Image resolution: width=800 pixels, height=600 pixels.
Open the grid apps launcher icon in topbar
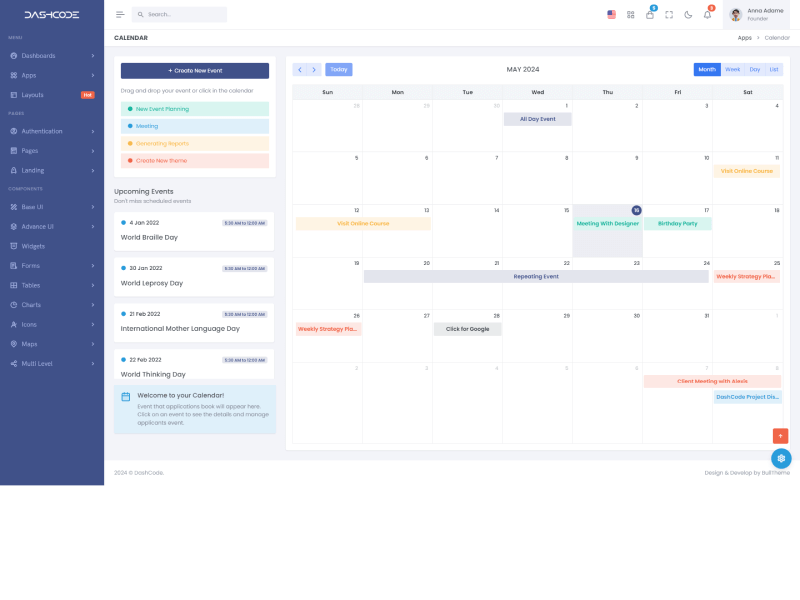[630, 14]
